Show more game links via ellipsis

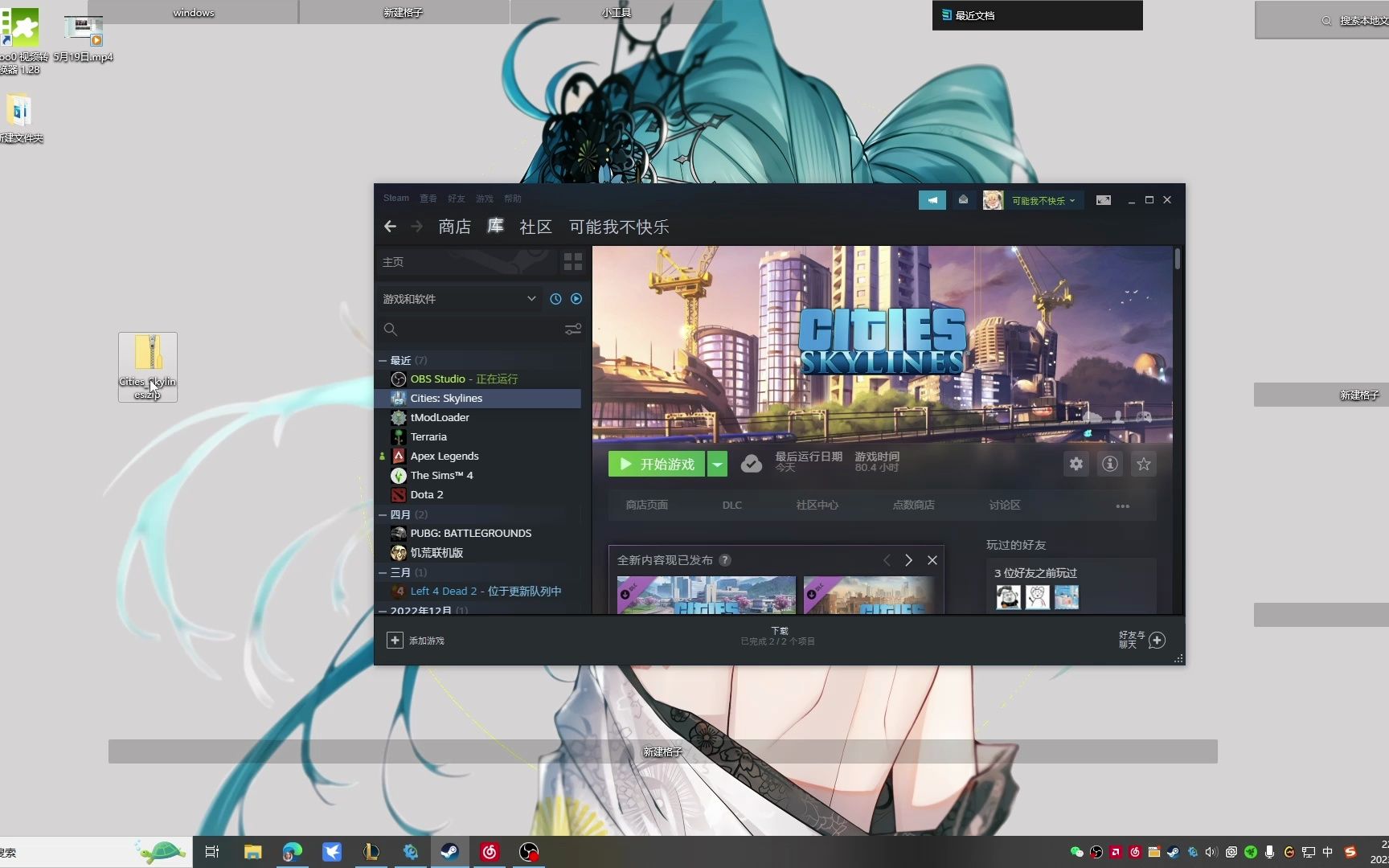(x=1123, y=506)
